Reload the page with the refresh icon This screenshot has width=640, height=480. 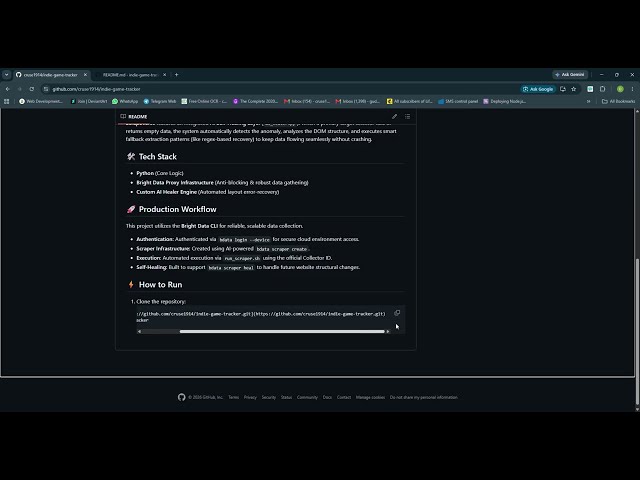click(31, 89)
